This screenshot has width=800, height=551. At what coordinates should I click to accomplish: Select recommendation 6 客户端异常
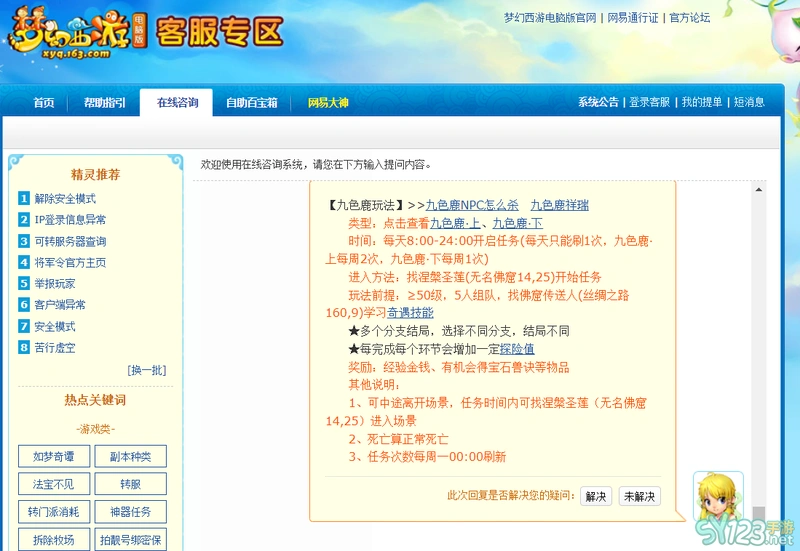(x=60, y=305)
